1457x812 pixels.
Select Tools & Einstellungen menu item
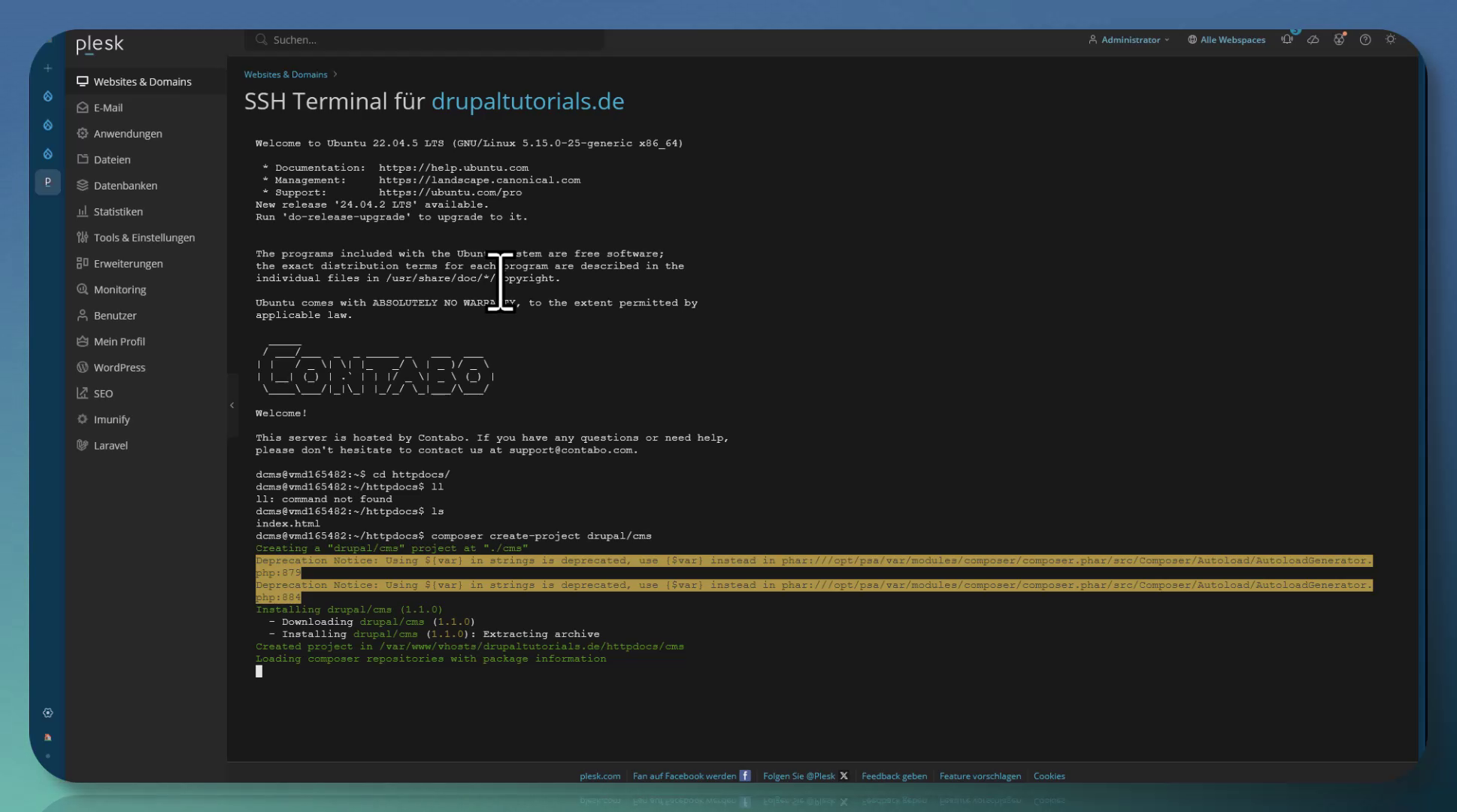[x=144, y=238]
